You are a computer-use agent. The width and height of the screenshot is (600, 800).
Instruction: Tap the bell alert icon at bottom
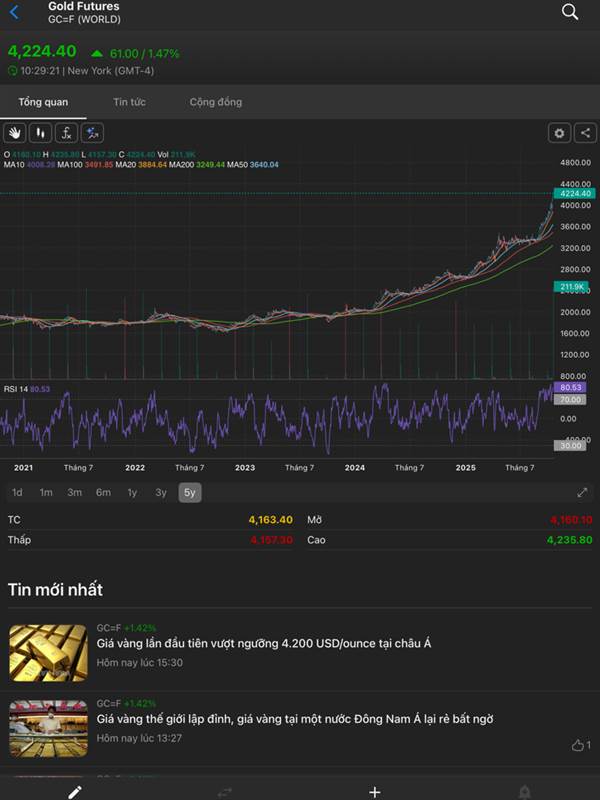(x=524, y=791)
